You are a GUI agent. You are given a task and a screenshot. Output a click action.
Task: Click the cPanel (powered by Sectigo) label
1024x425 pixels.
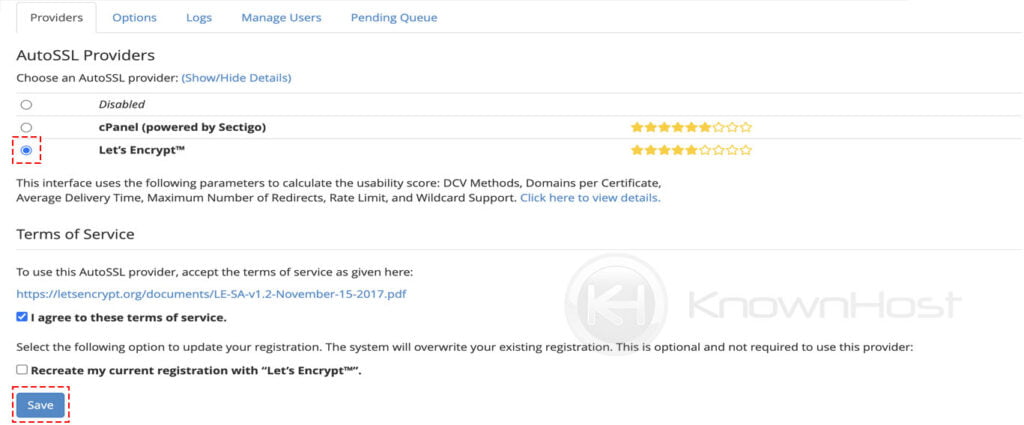click(x=182, y=127)
